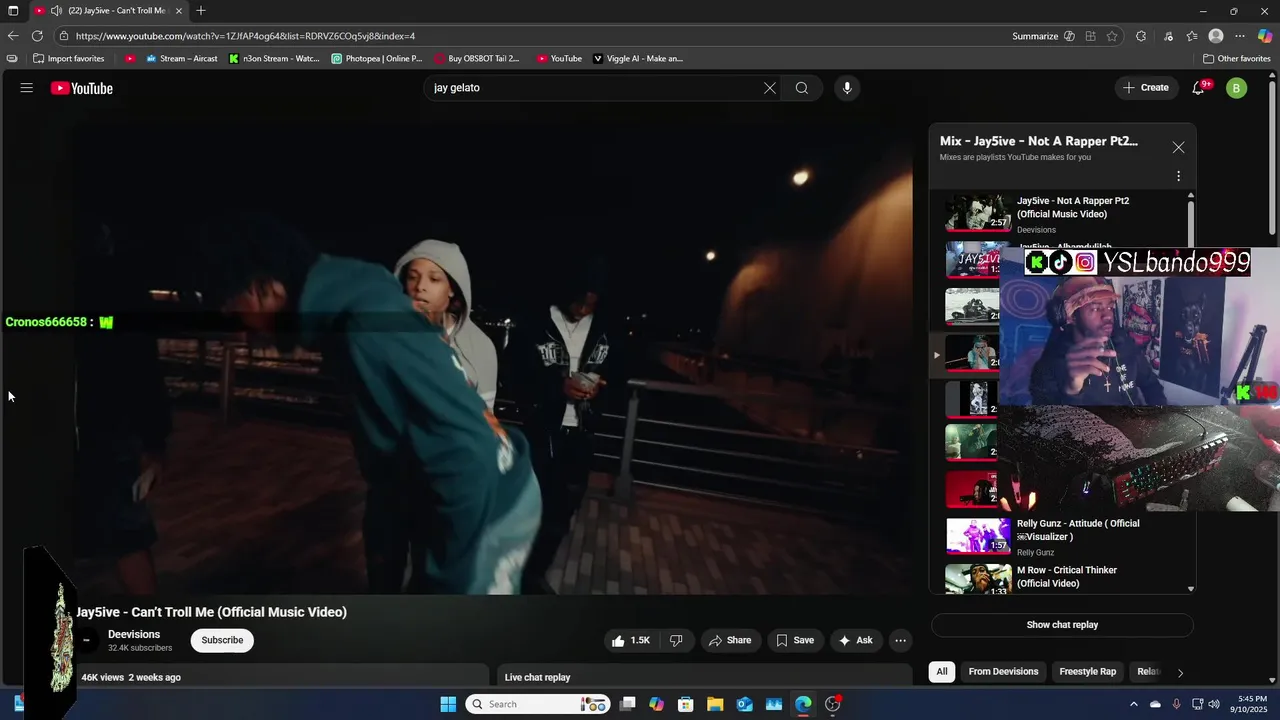This screenshot has width=1280, height=720.
Task: Clear the 'jay gelato' search text
Action: click(x=770, y=88)
